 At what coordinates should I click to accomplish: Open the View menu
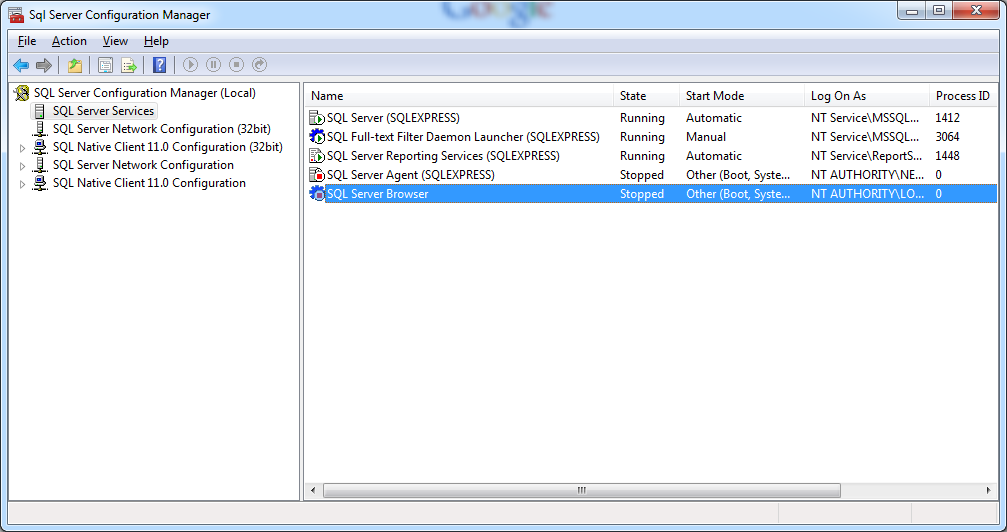click(x=115, y=41)
